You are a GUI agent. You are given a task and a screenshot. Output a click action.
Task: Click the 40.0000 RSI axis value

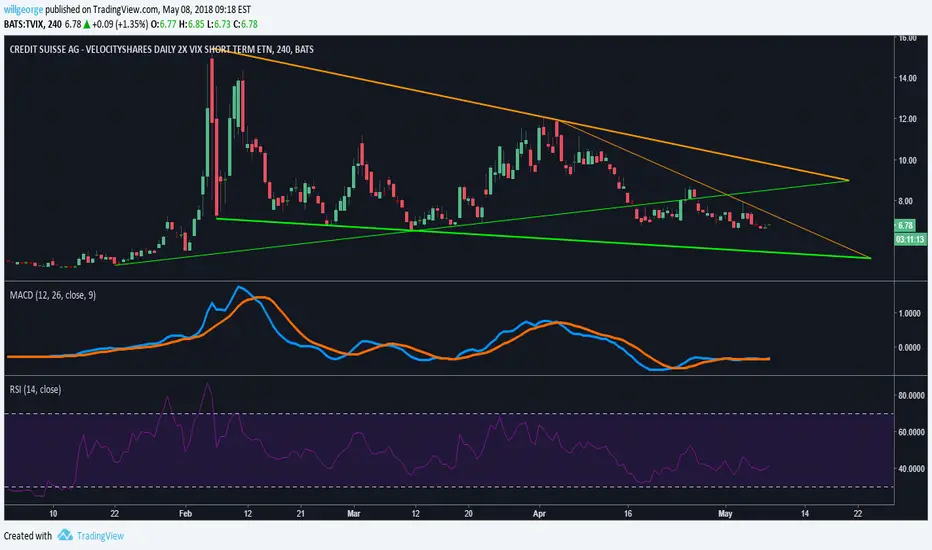click(x=912, y=469)
